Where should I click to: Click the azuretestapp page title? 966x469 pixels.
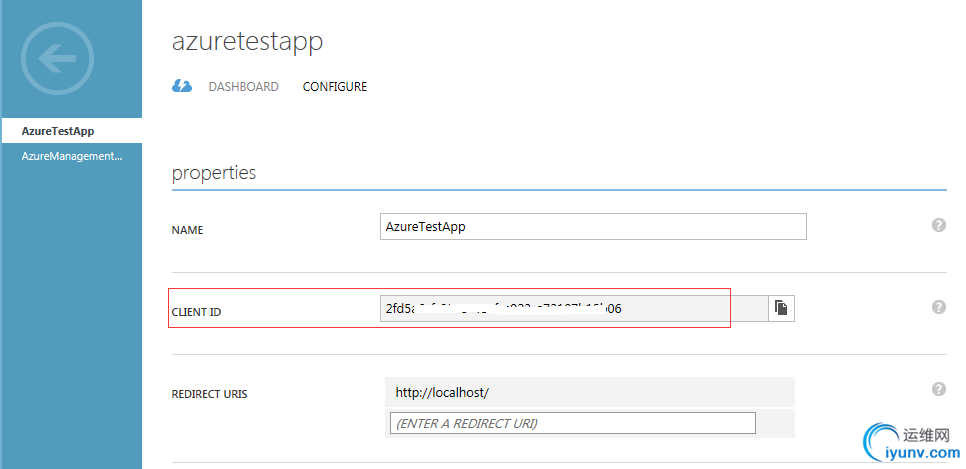click(247, 41)
